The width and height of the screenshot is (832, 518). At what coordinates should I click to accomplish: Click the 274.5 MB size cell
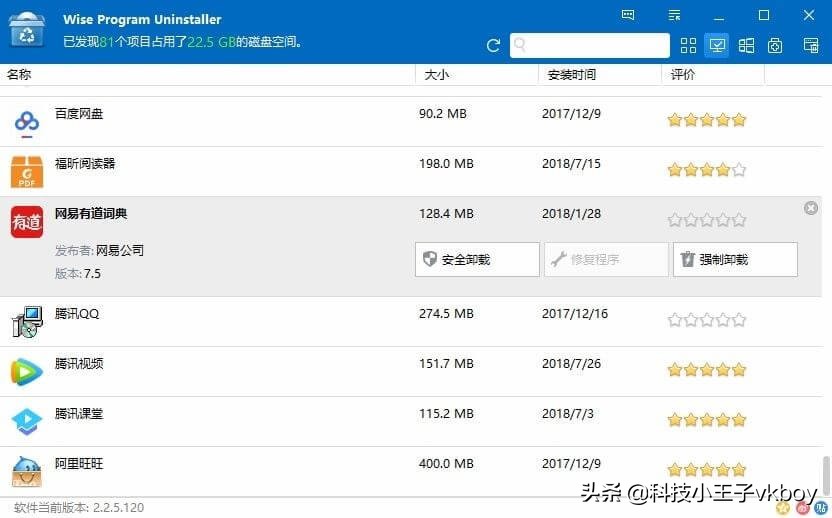click(x=446, y=314)
